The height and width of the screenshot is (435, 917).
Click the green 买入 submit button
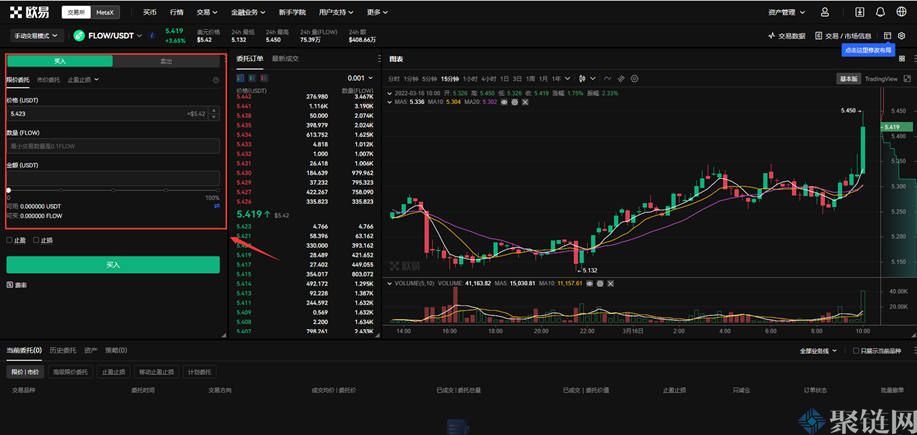tap(113, 265)
